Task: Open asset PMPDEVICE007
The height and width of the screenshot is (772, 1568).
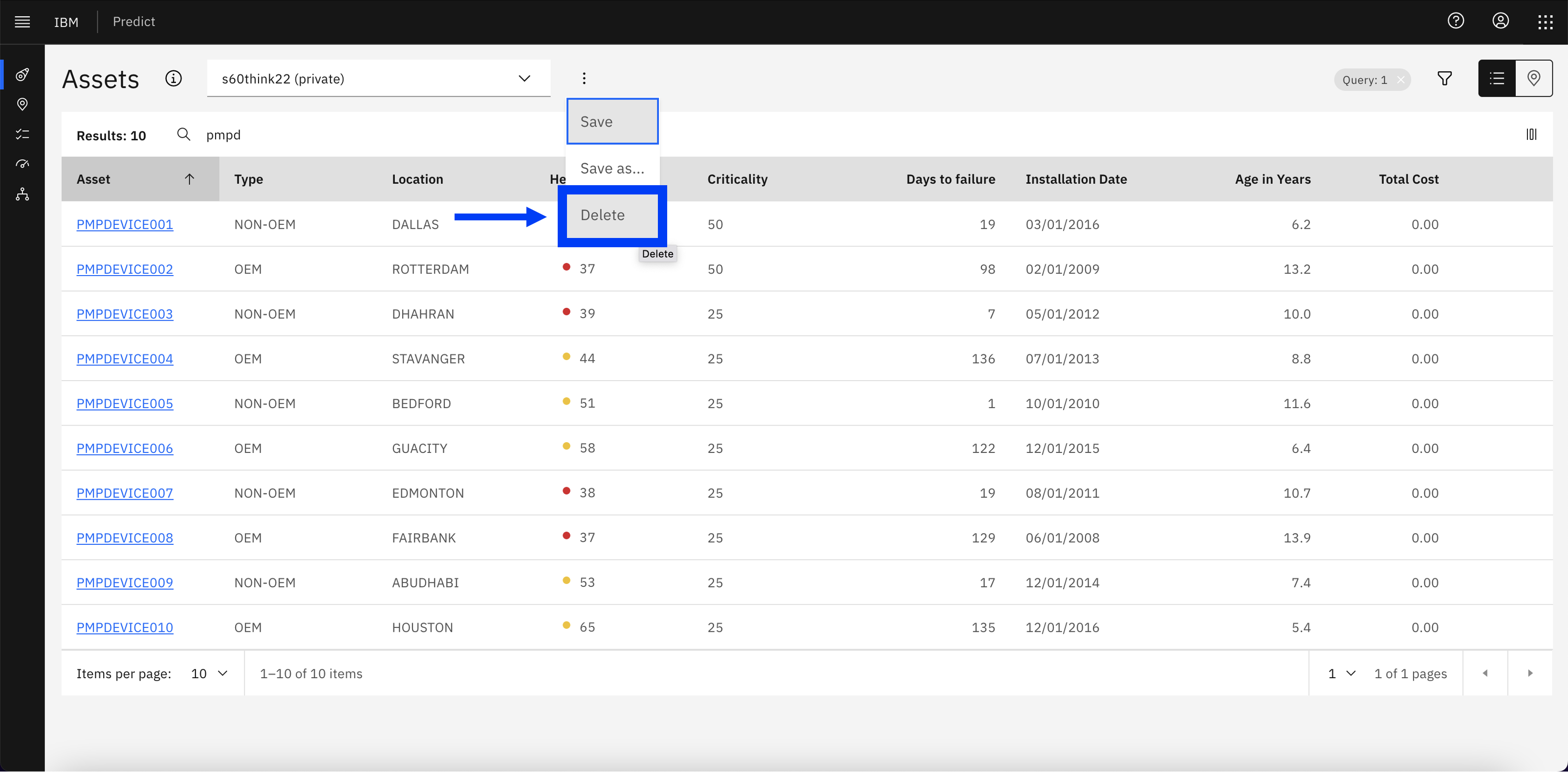Action: tap(125, 493)
